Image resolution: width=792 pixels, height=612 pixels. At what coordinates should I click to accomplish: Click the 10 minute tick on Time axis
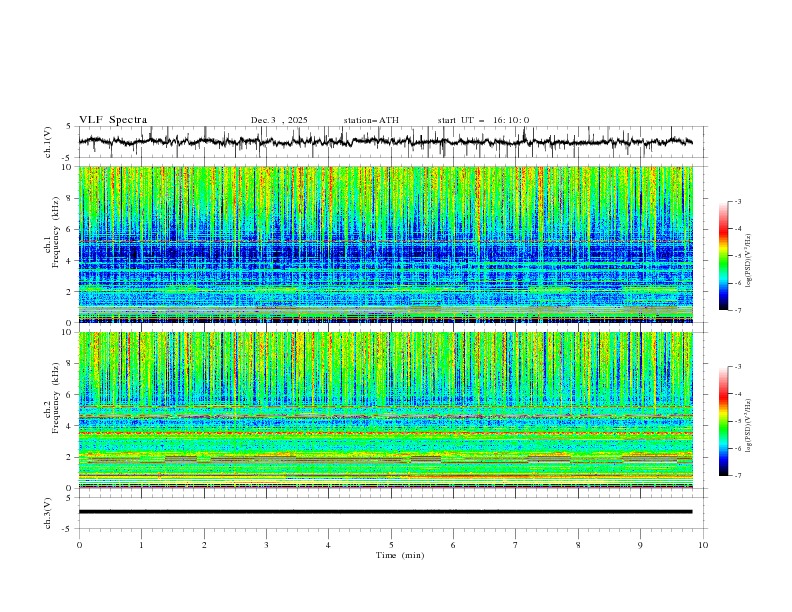(703, 545)
